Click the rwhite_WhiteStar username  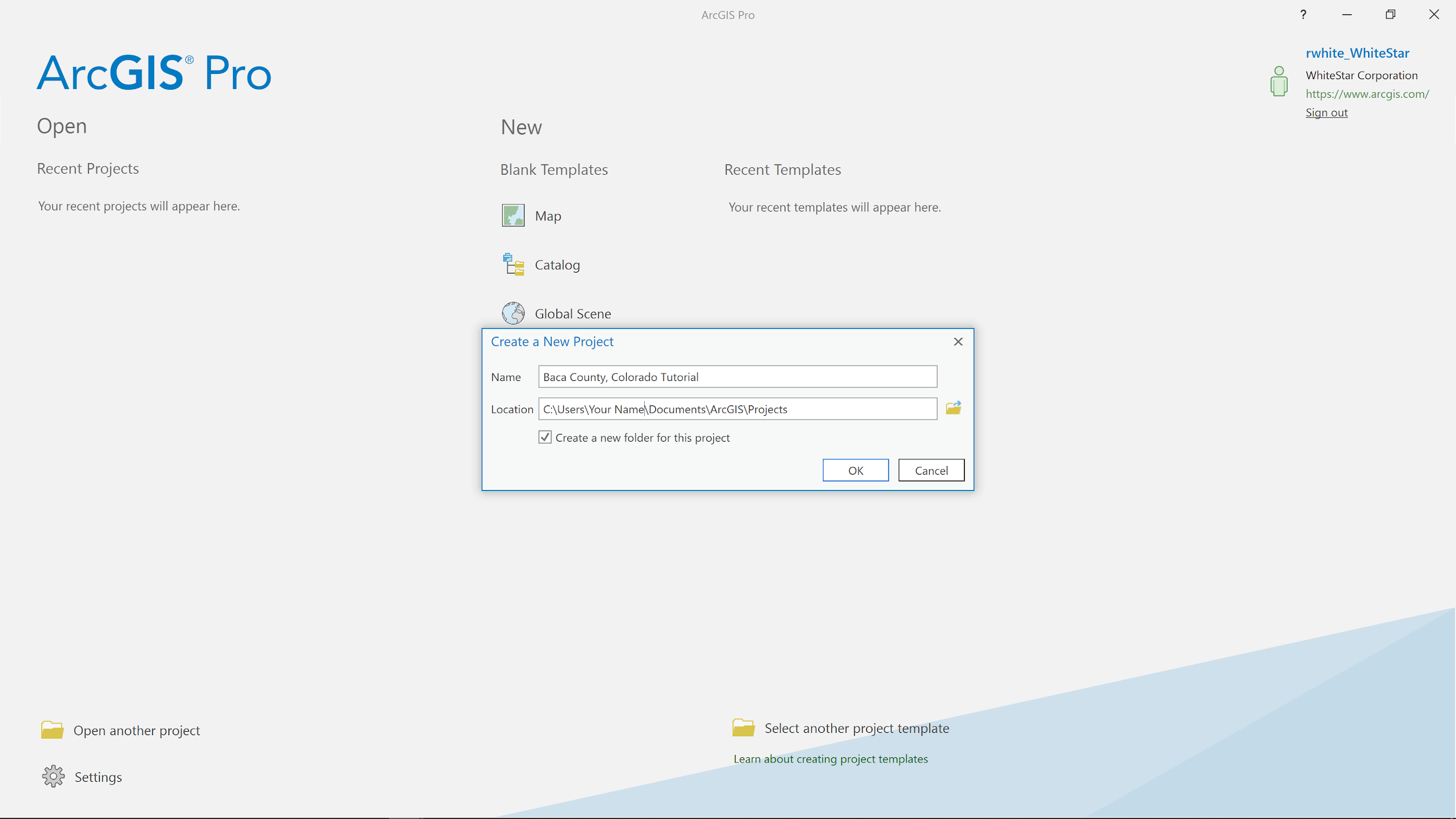point(1358,53)
